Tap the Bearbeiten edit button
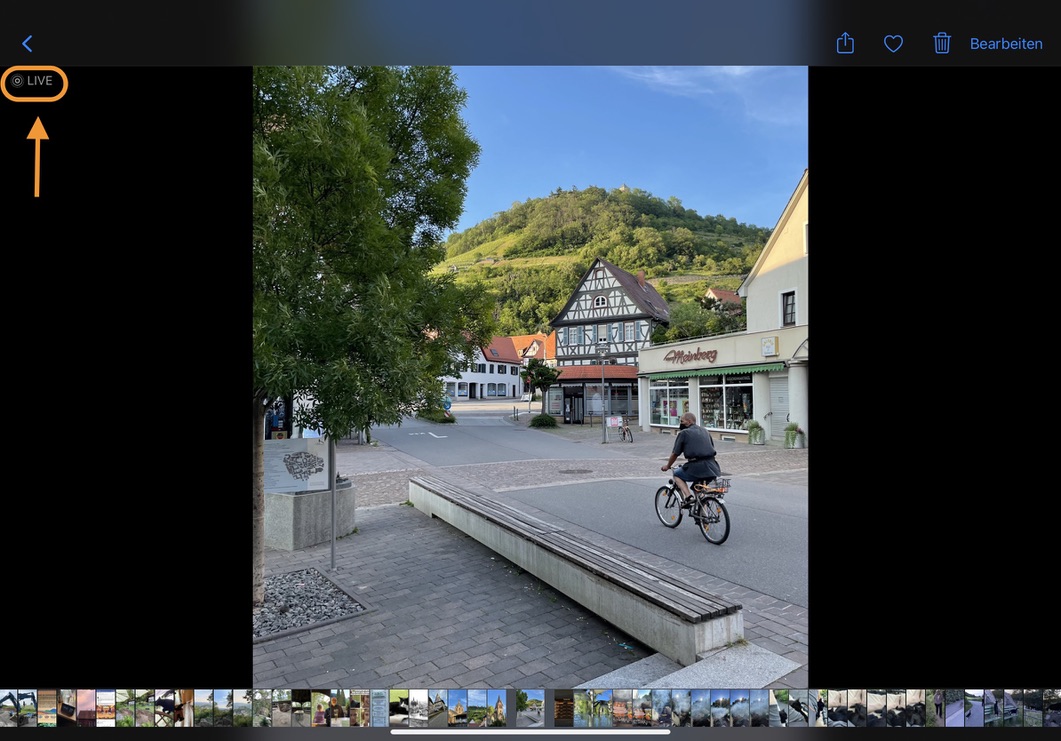This screenshot has width=1061, height=741. [x=1006, y=44]
